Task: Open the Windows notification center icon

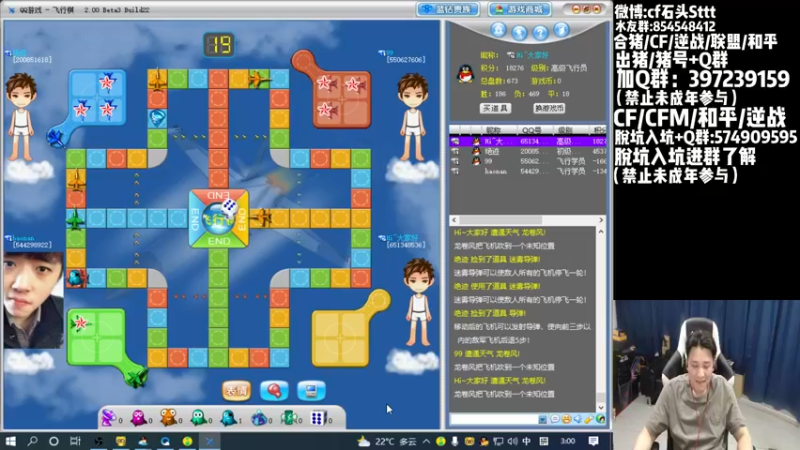Action: 593,441
